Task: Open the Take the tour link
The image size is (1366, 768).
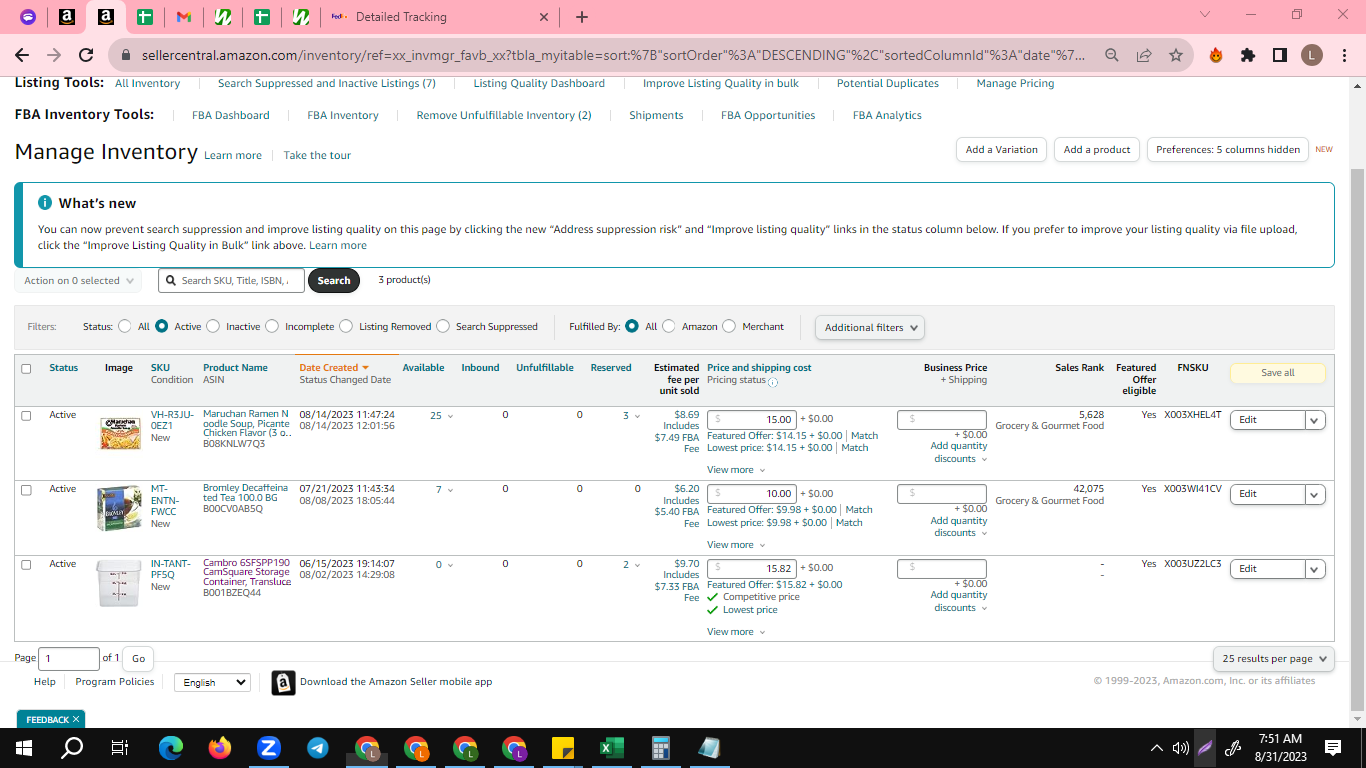Action: click(x=317, y=155)
